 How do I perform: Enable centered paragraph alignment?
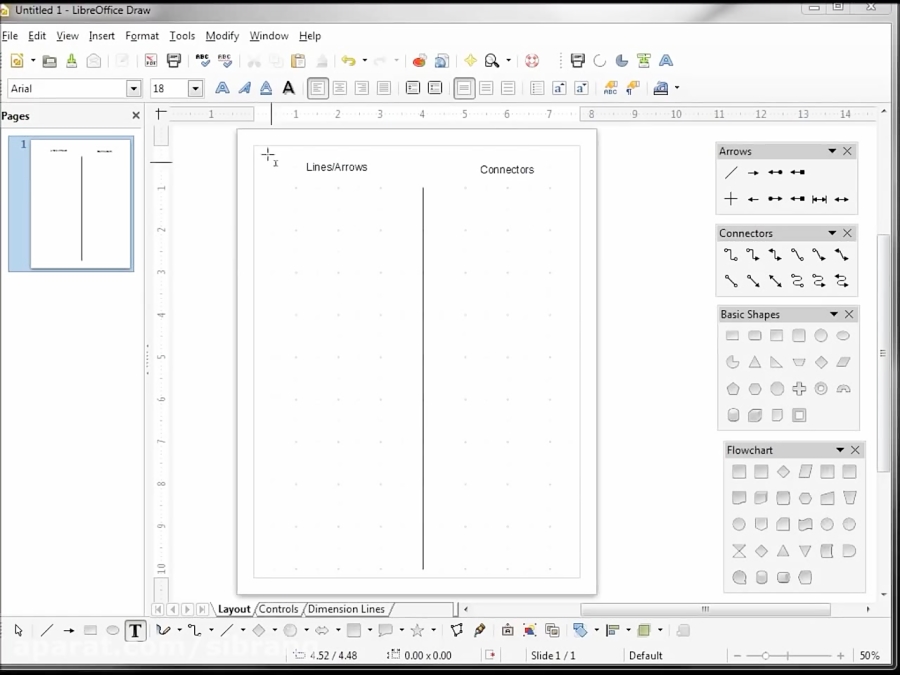tap(340, 88)
